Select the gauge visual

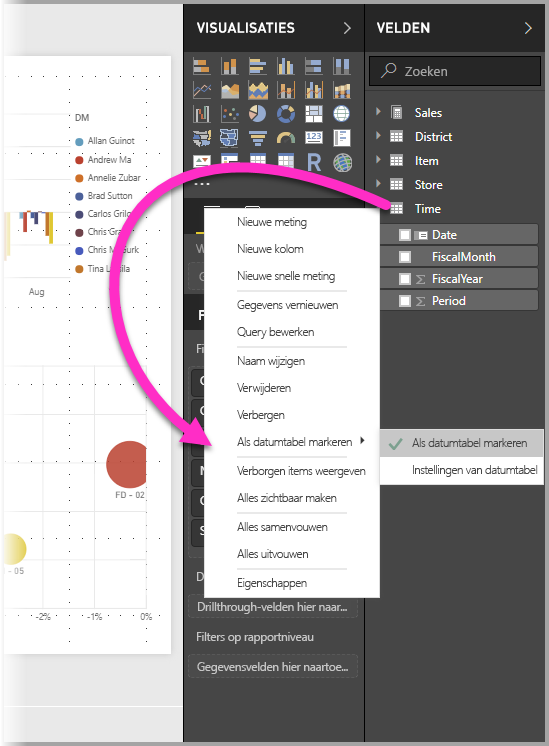click(x=285, y=138)
